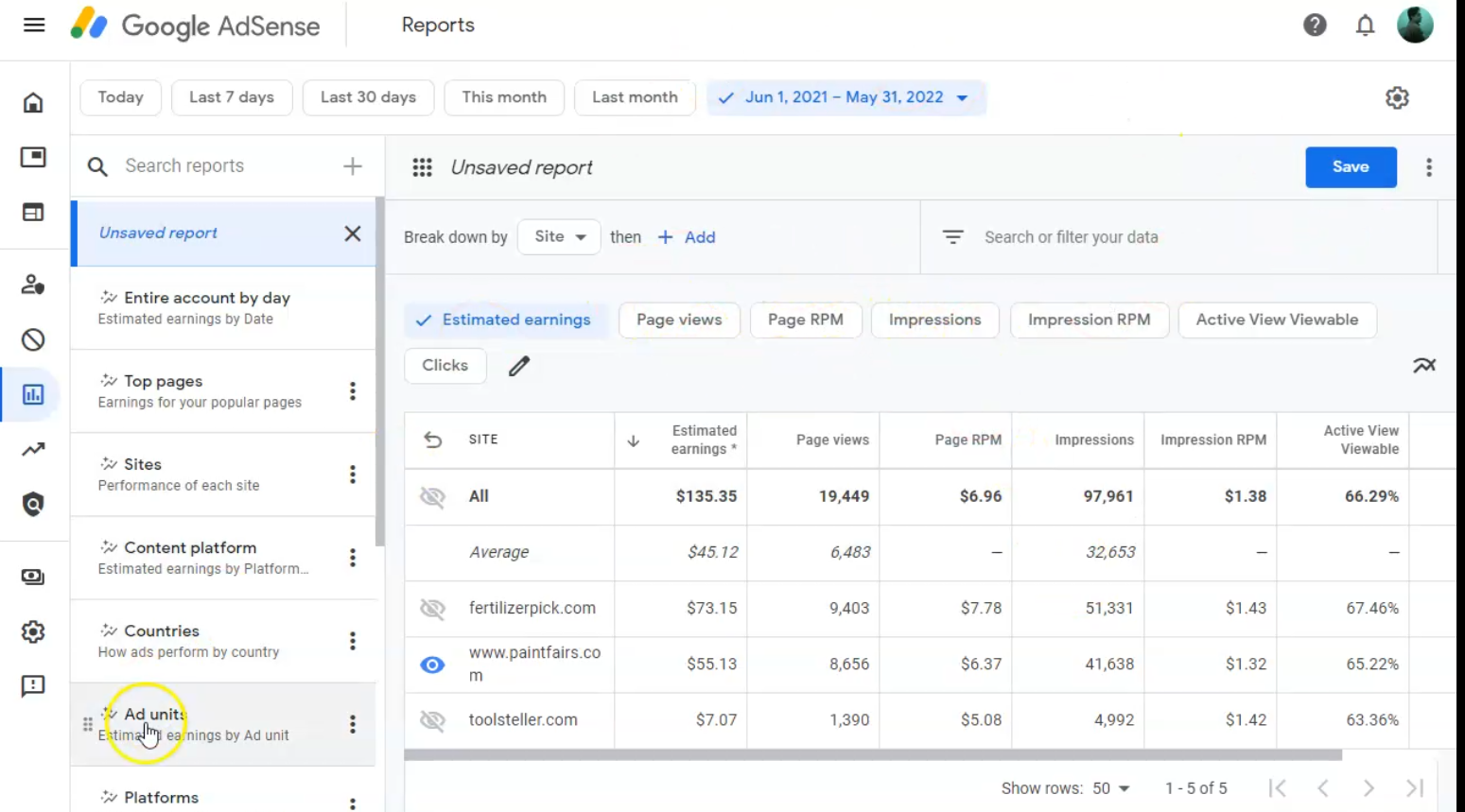This screenshot has height=812, width=1465.
Task: Open report settings gear at top right
Action: click(1397, 97)
